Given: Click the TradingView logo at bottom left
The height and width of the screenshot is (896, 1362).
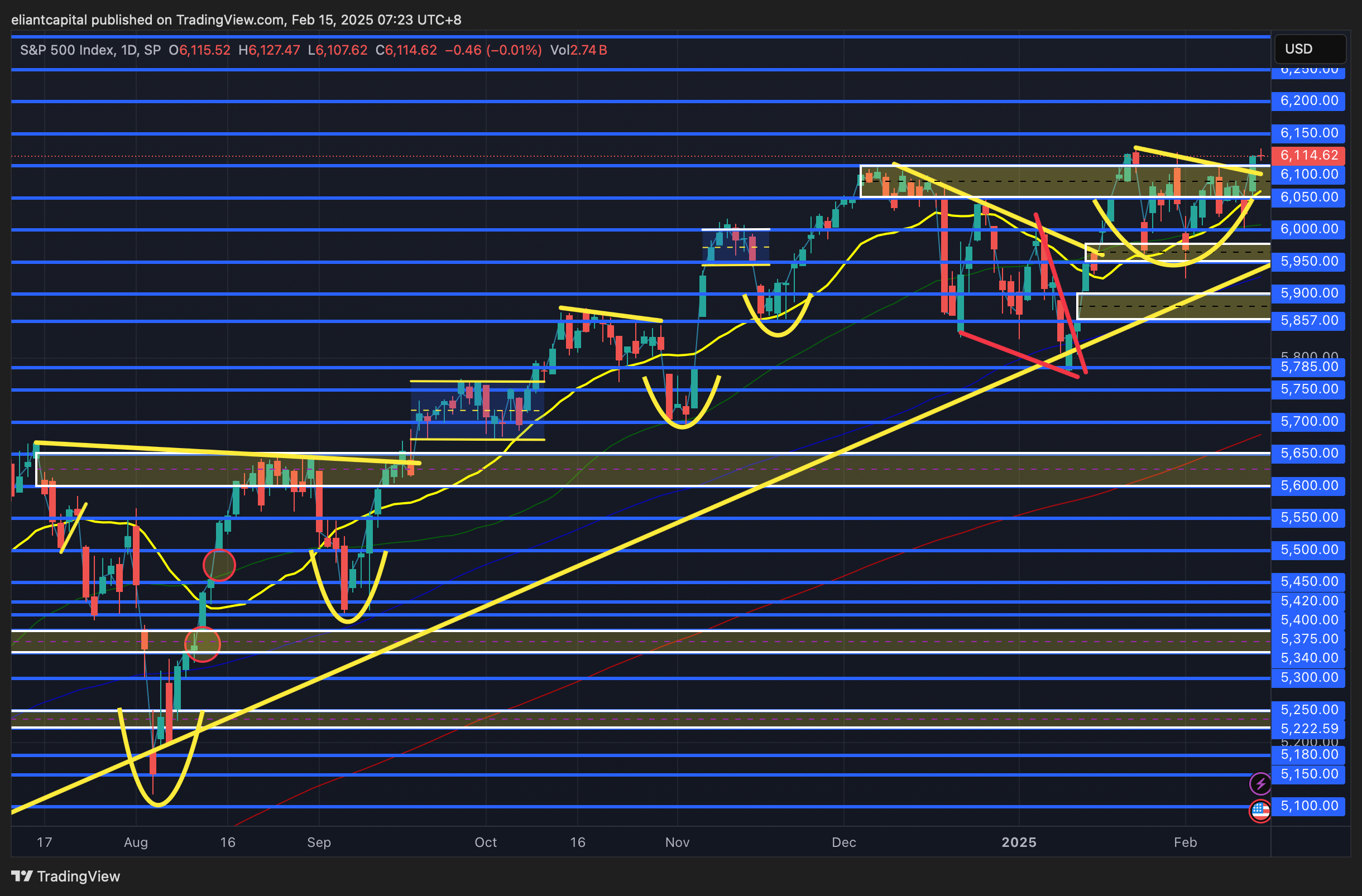Looking at the screenshot, I should tap(66, 876).
